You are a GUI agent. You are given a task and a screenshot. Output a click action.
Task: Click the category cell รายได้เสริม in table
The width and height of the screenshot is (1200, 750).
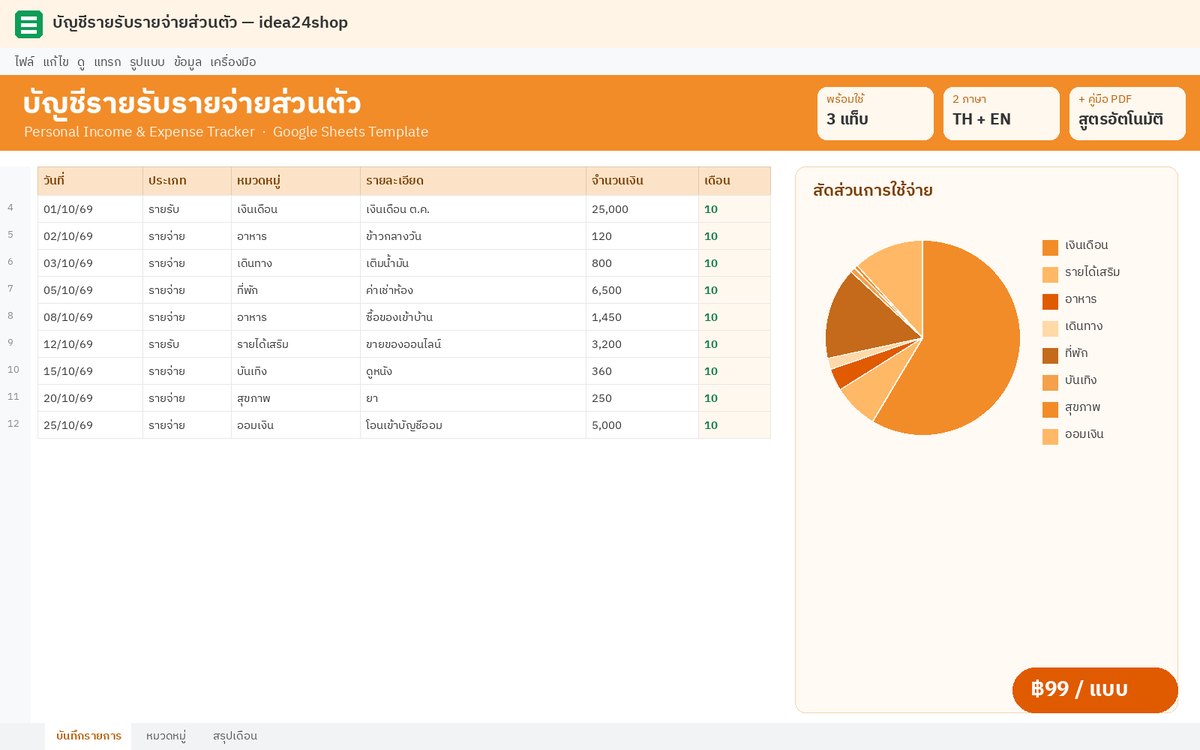click(x=296, y=344)
